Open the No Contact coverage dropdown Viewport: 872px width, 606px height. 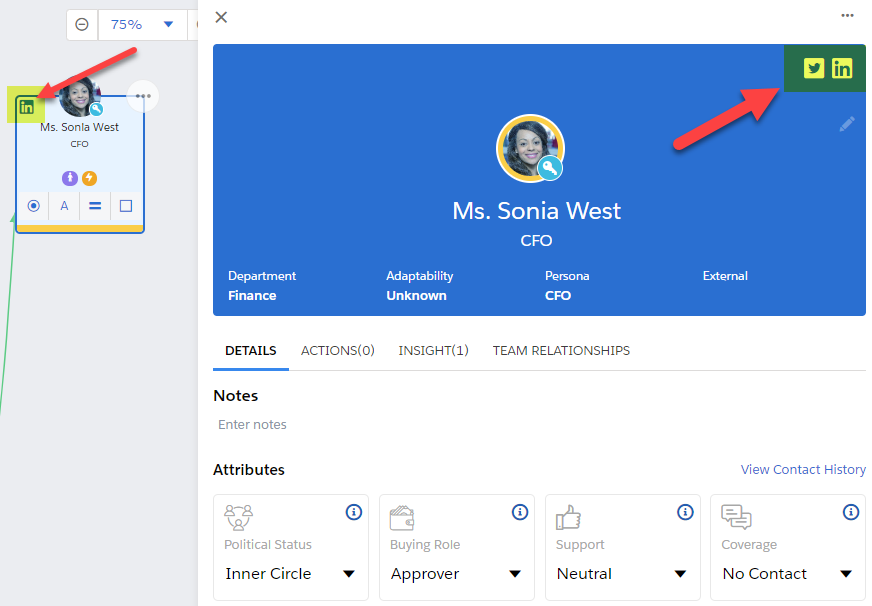click(x=787, y=574)
